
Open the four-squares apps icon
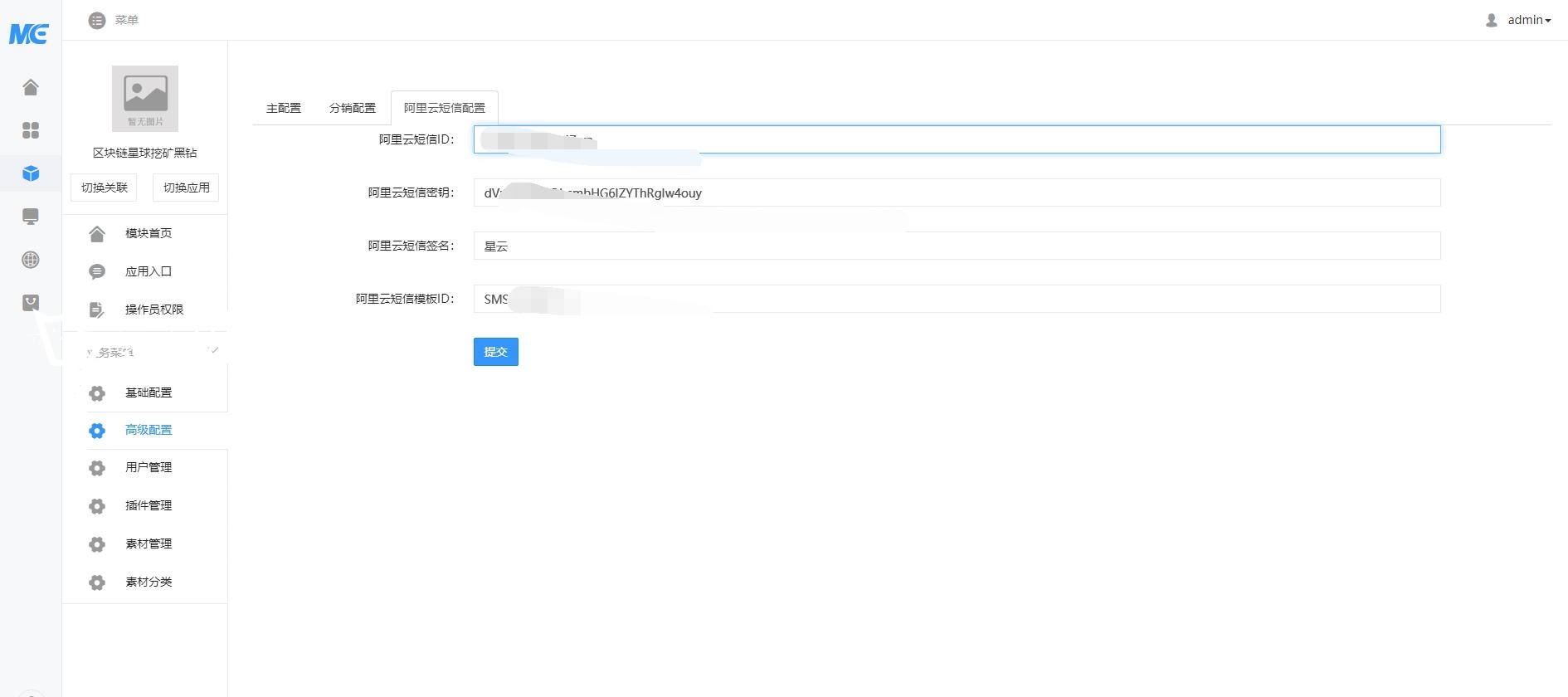[31, 130]
